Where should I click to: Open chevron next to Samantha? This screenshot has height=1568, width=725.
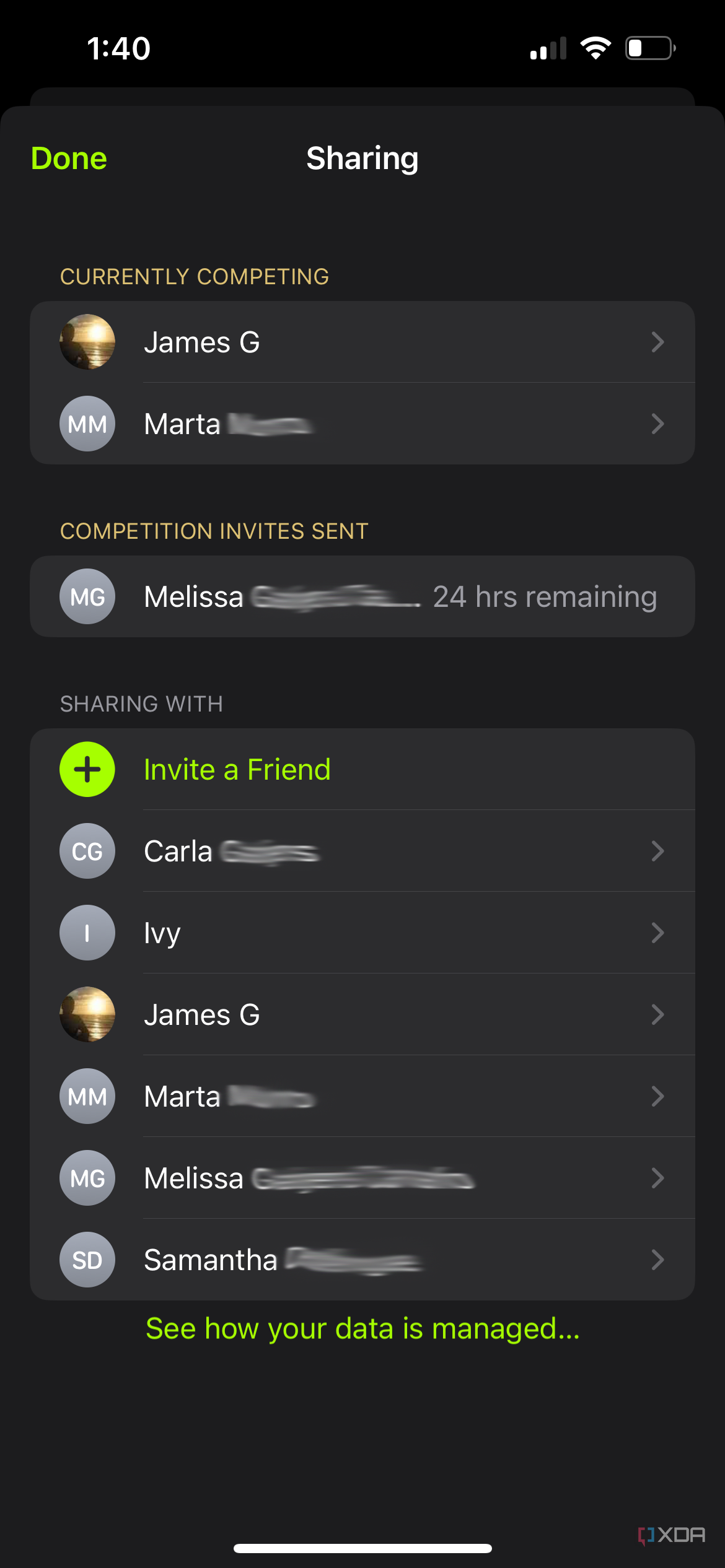657,1260
